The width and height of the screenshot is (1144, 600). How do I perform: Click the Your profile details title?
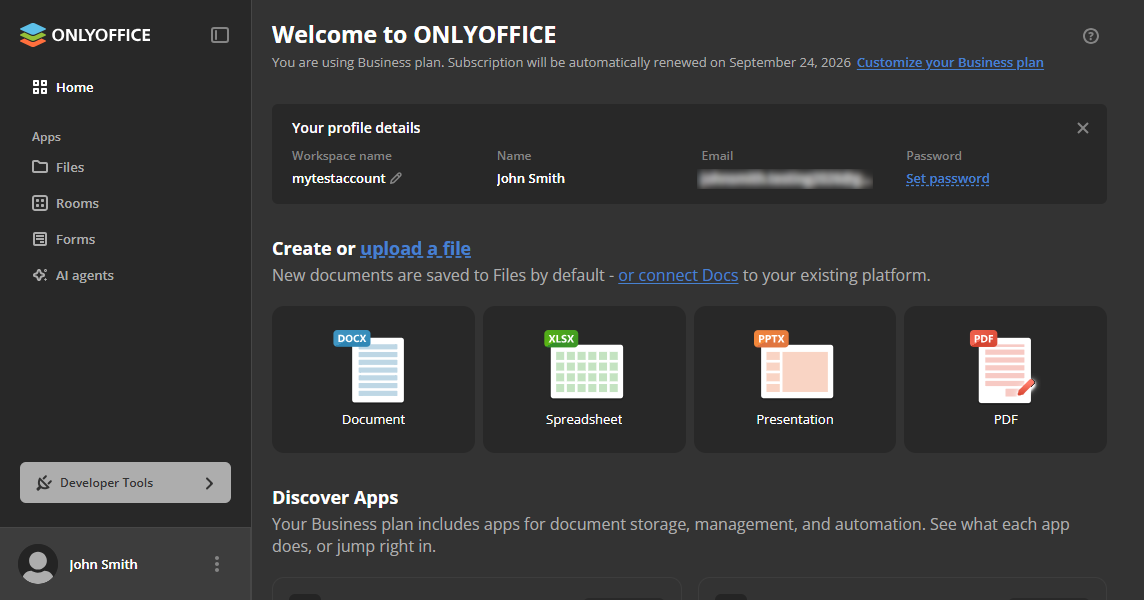click(356, 128)
